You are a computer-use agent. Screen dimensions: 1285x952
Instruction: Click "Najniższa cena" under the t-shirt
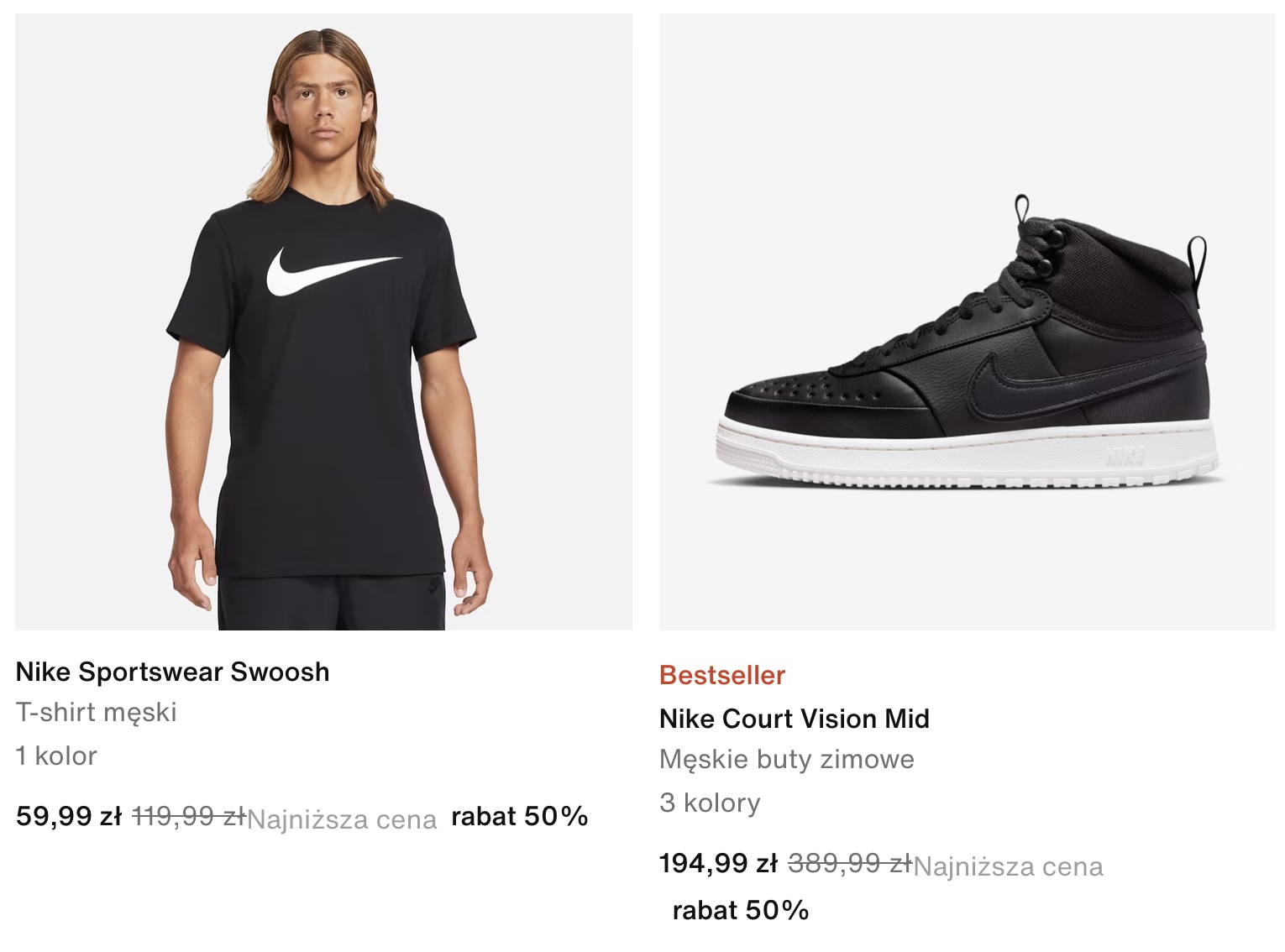click(342, 819)
